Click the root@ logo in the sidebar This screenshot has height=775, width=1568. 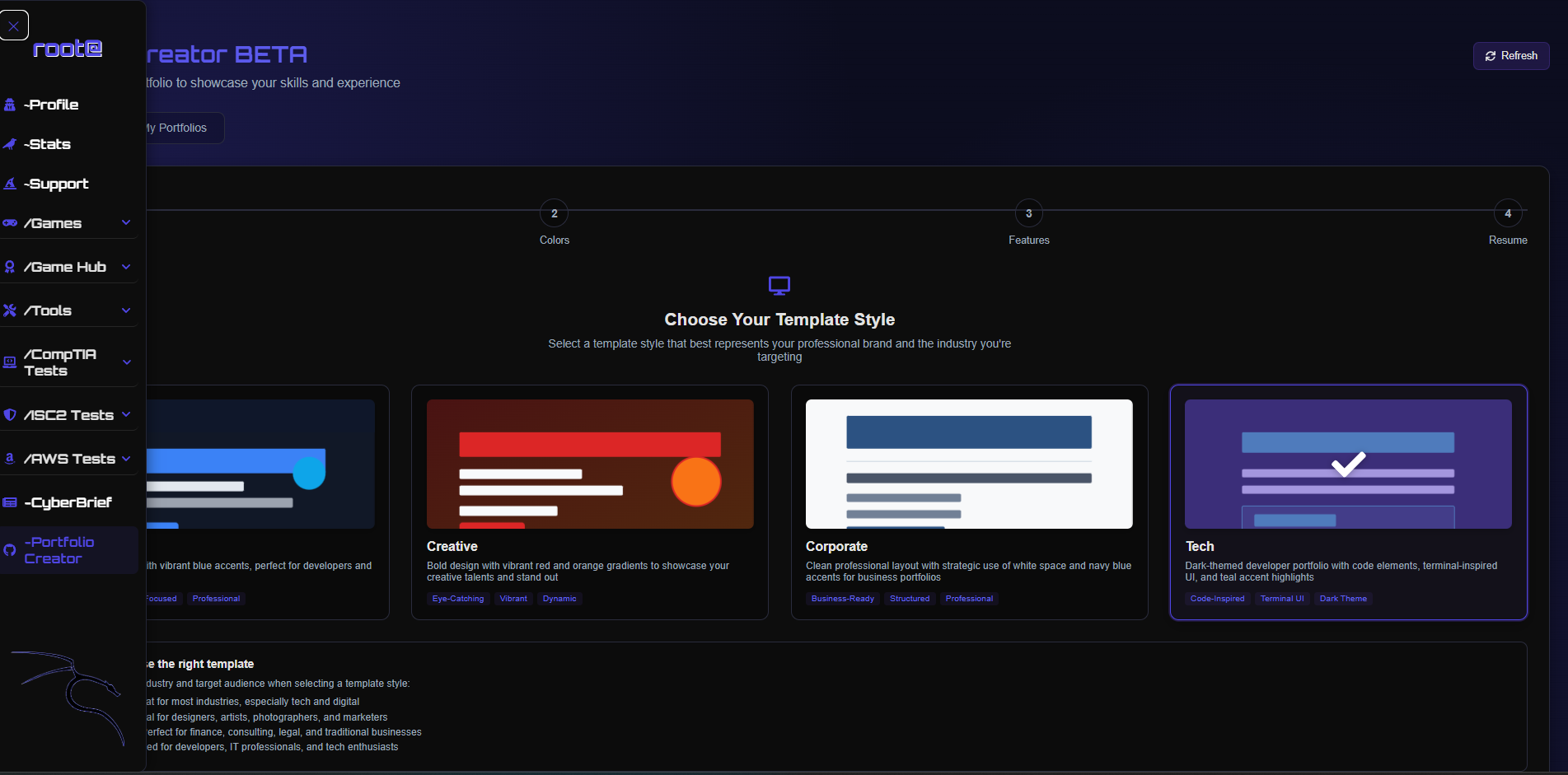tap(68, 49)
